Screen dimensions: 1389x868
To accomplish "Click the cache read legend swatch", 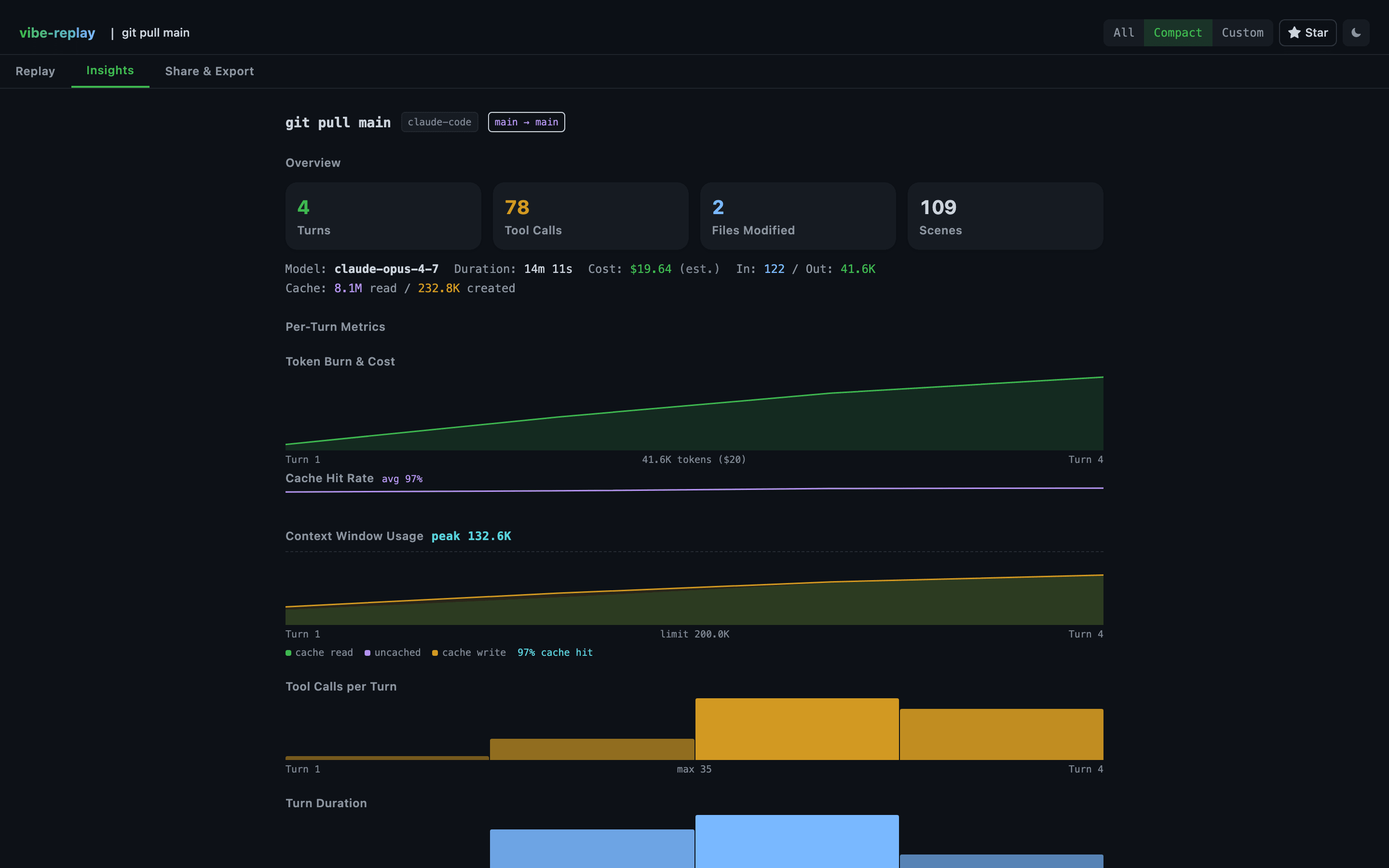I will 289,653.
